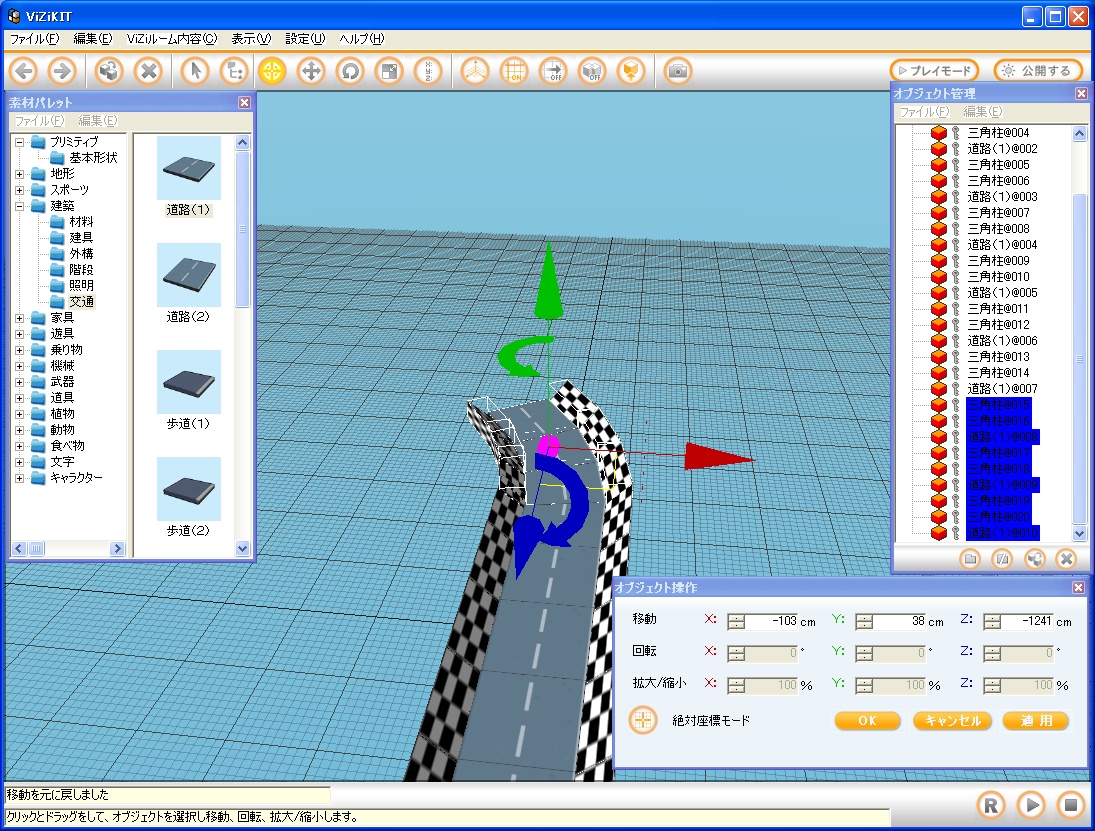Image resolution: width=1095 pixels, height=831 pixels.
Task: Select the 照明 subfolder
Action: 81,286
